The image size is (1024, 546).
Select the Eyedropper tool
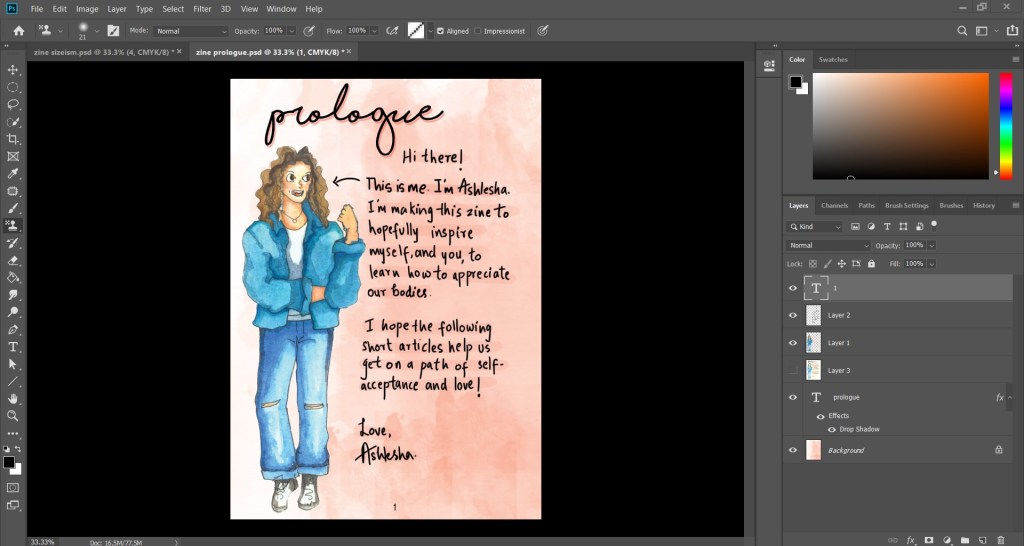tap(13, 173)
